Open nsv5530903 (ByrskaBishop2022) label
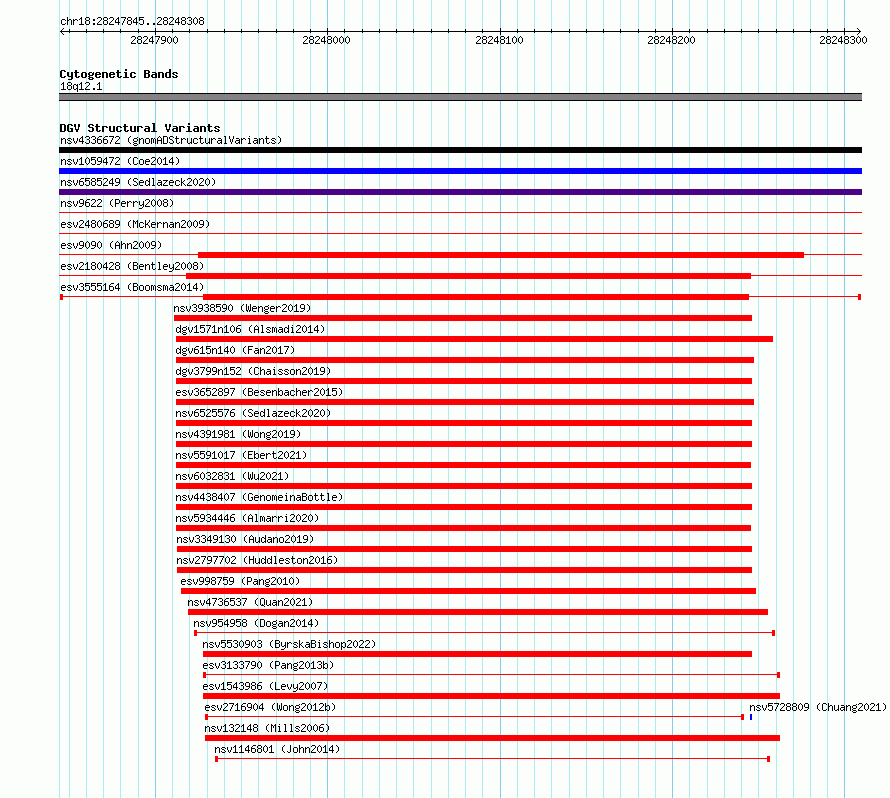 [x=289, y=644]
